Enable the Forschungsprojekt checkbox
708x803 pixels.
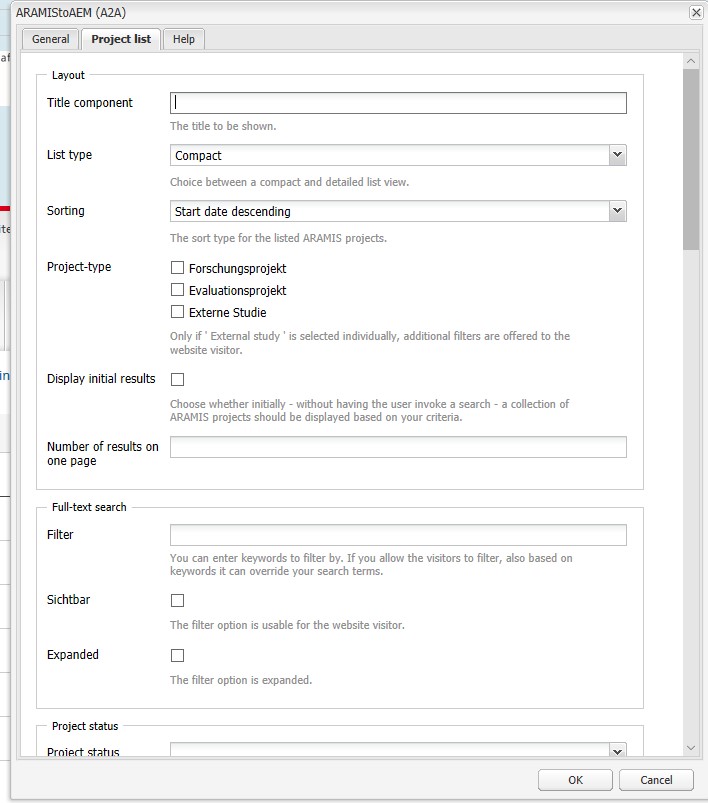tap(178, 268)
